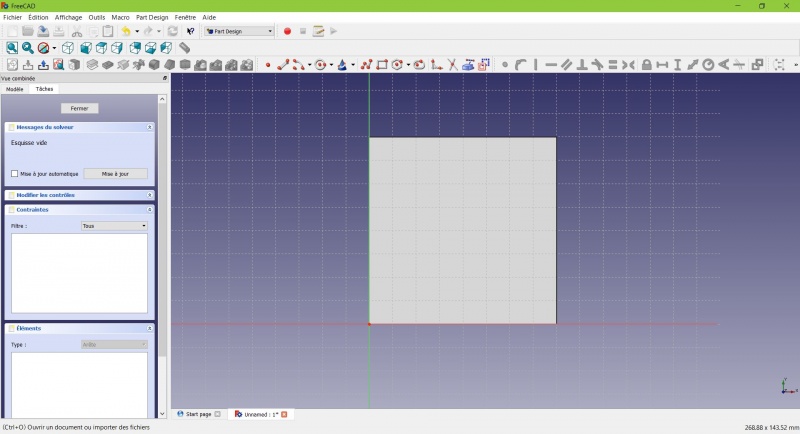
Task: Start macro recording with red circle
Action: coord(287,31)
